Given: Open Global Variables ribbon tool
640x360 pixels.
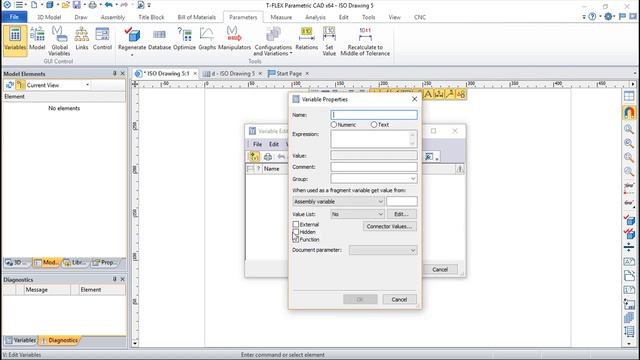Looking at the screenshot, I should point(59,41).
